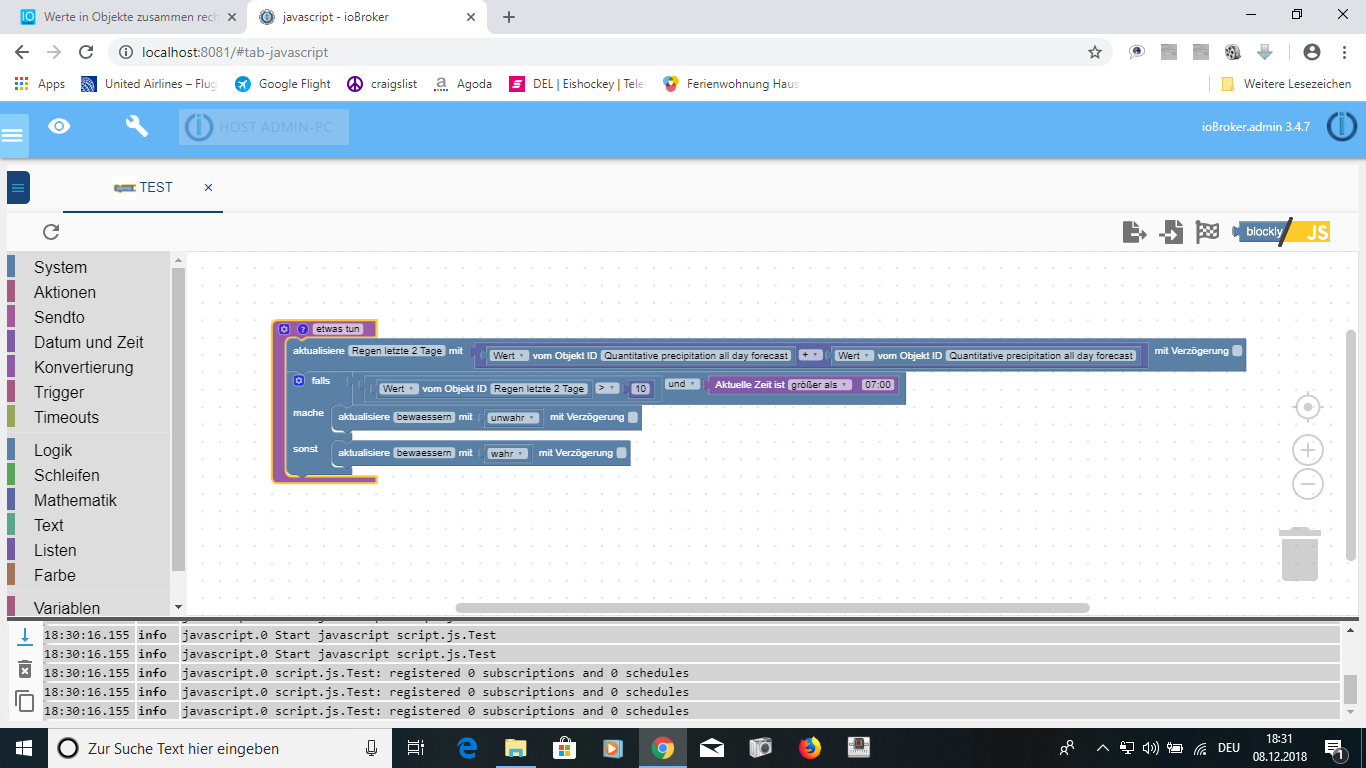This screenshot has width=1366, height=768.
Task: Click the log download arrow icon
Action: 25,636
